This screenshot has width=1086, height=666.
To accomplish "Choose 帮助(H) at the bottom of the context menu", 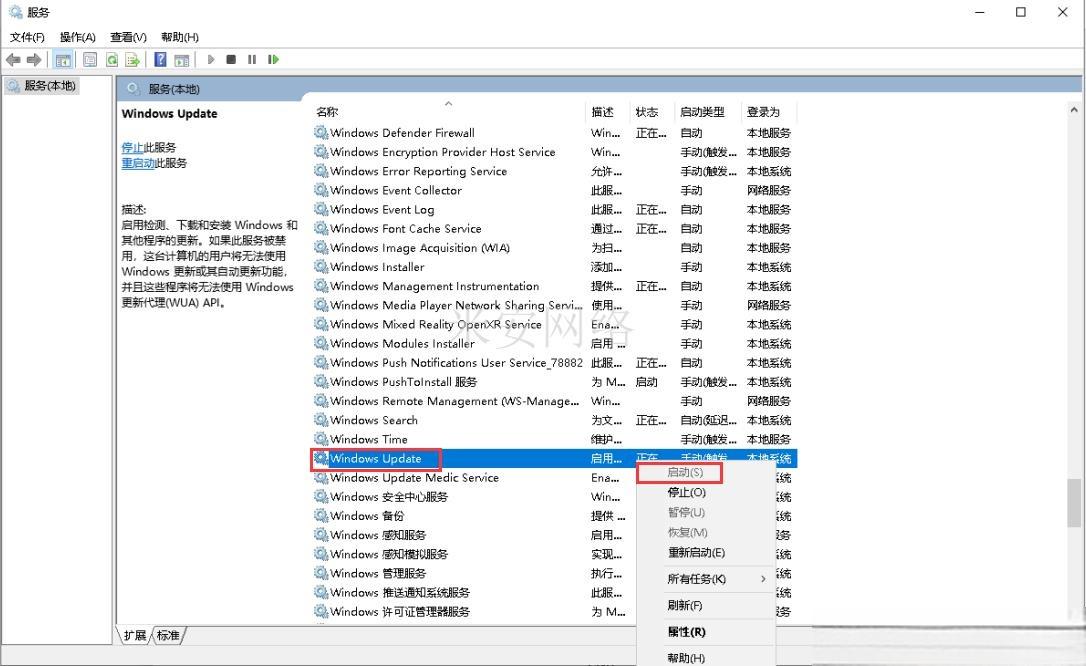I will [705, 658].
